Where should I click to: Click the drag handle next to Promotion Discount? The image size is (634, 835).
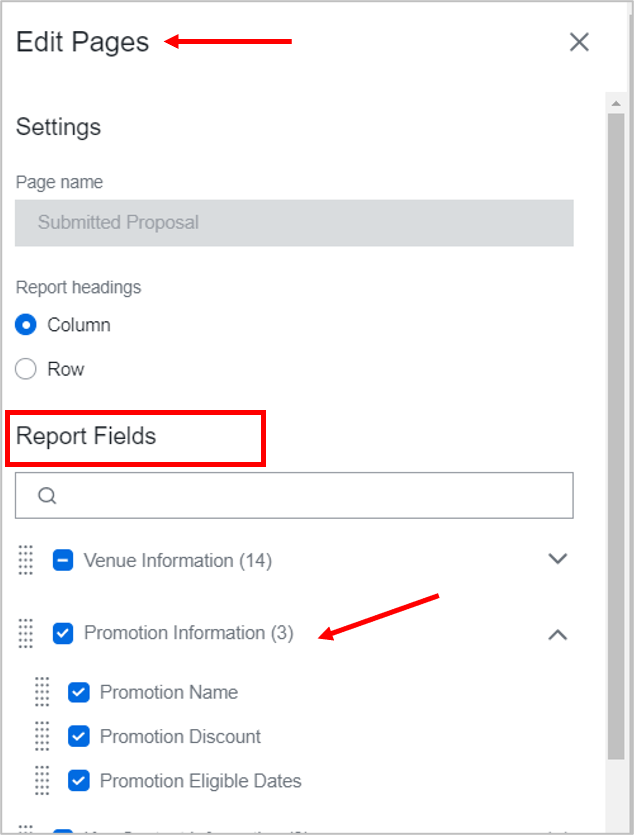41,736
